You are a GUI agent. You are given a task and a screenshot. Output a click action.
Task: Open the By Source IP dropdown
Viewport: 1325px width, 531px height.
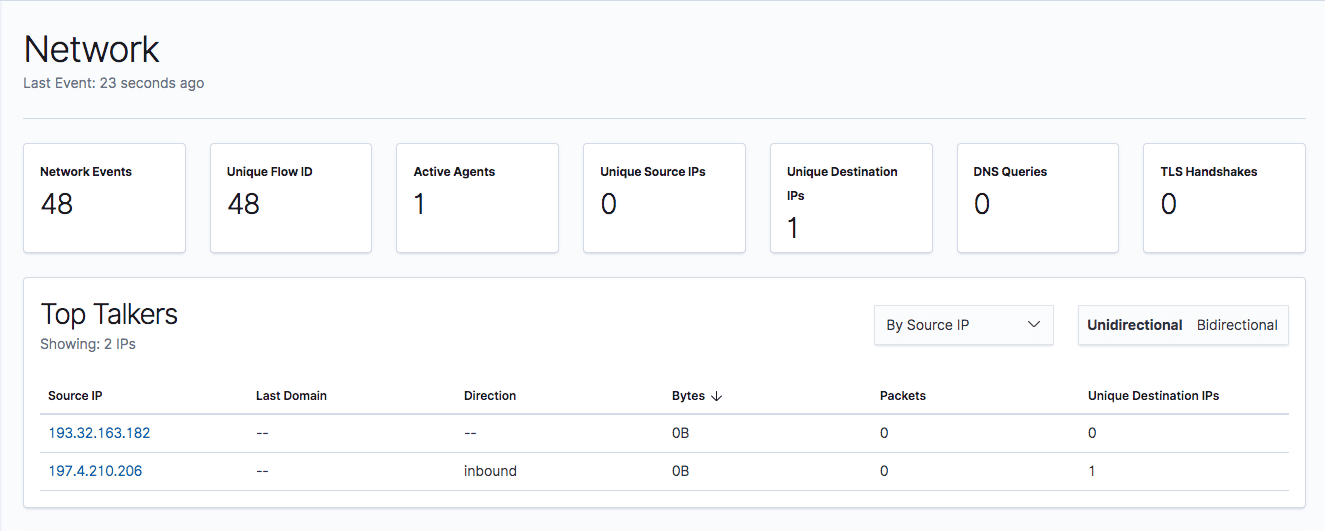(x=964, y=325)
